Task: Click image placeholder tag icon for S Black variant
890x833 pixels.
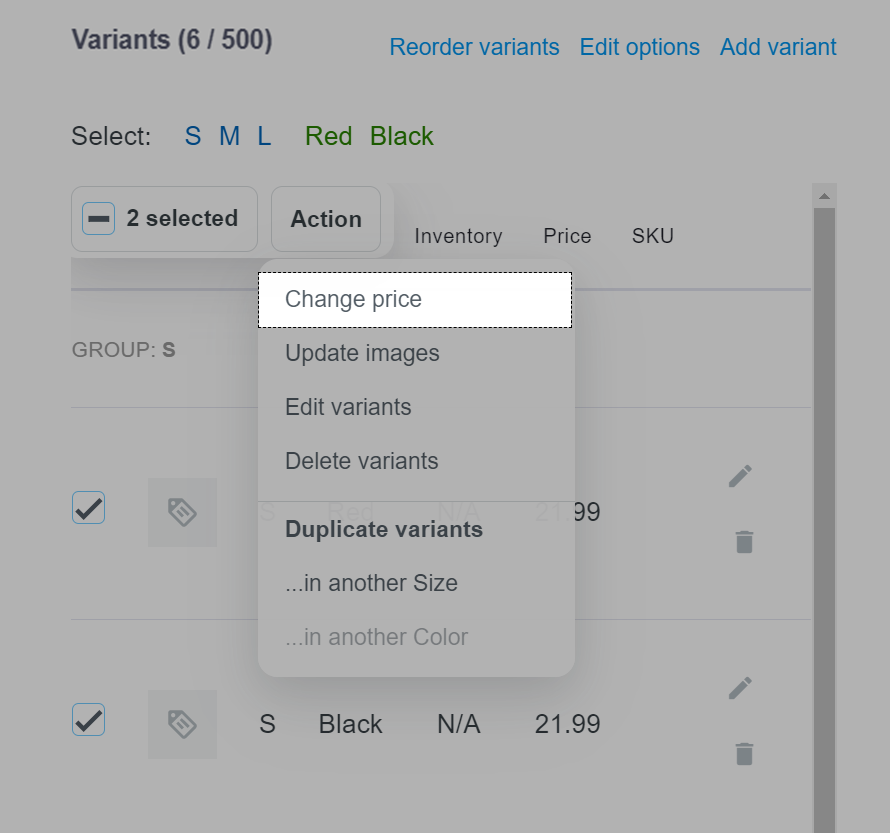Action: (x=182, y=724)
